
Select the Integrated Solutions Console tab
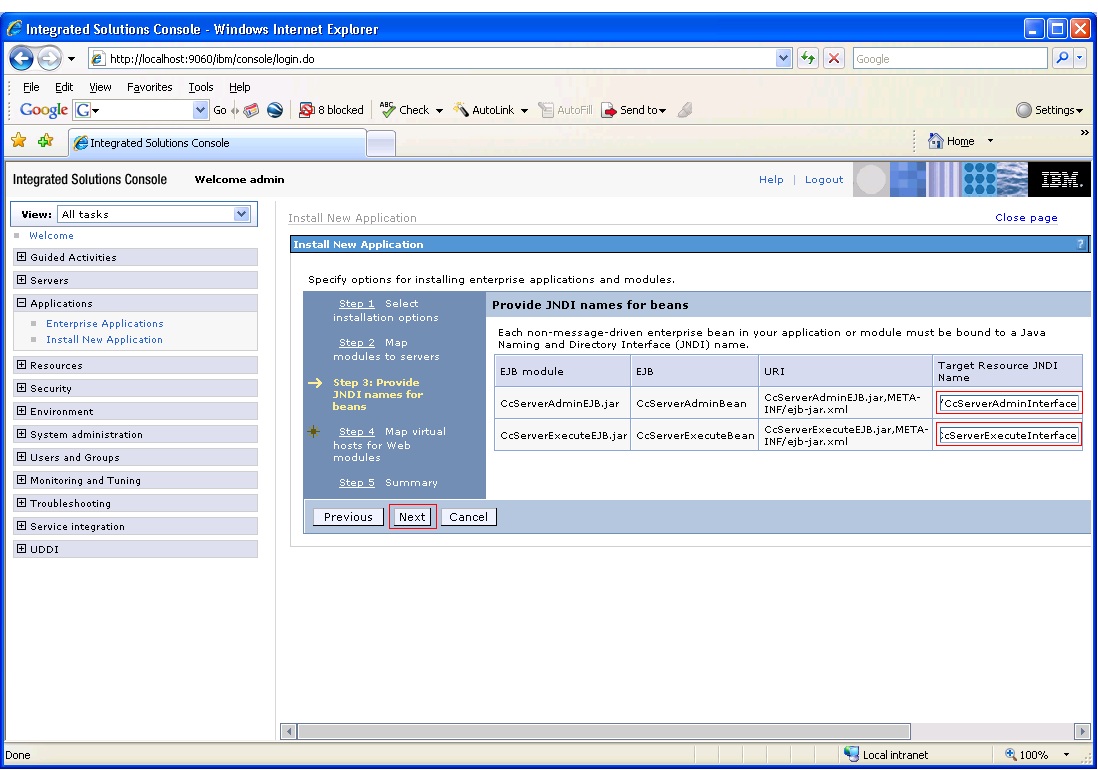[x=218, y=143]
